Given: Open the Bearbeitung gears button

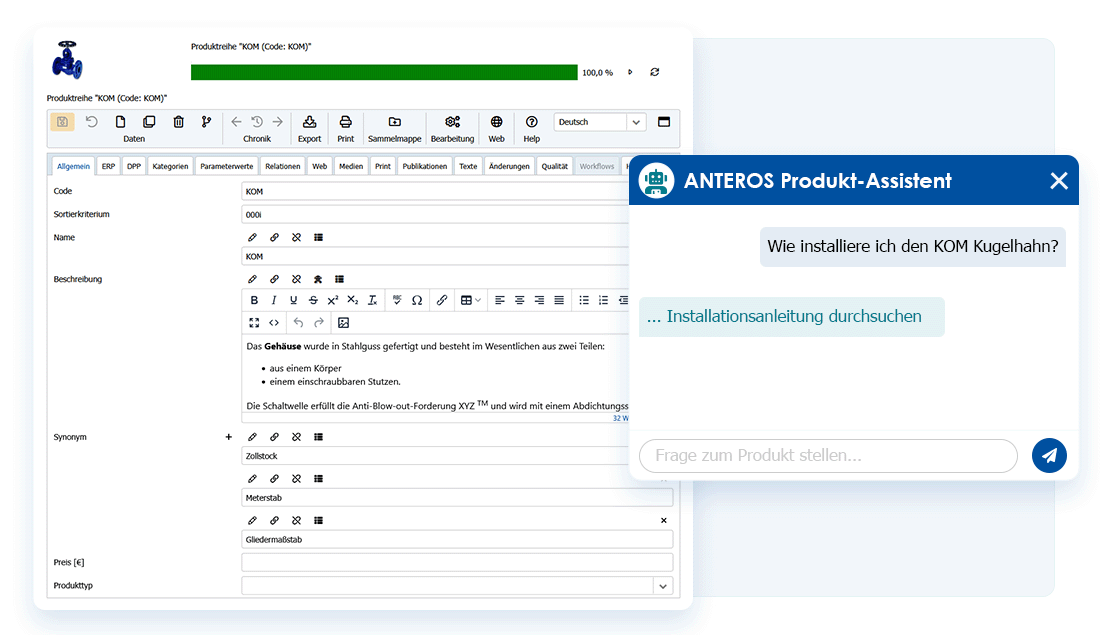Looking at the screenshot, I should click(452, 128).
